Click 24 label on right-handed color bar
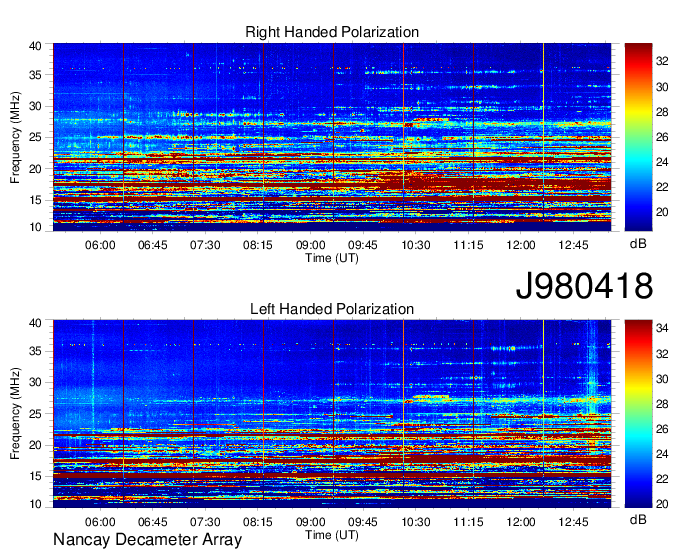The width and height of the screenshot is (680, 552). tap(662, 162)
